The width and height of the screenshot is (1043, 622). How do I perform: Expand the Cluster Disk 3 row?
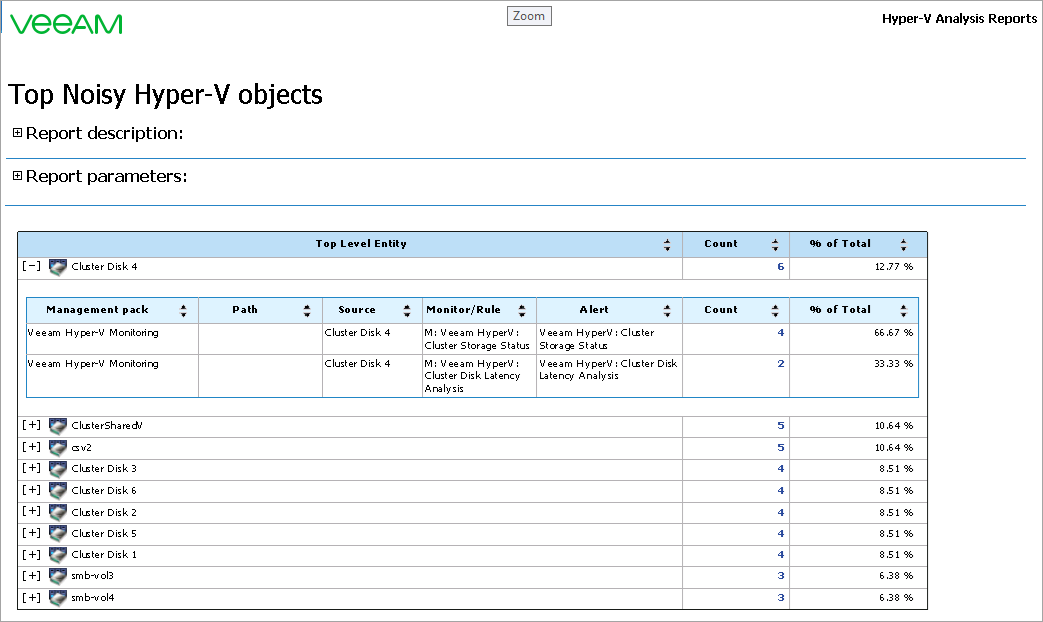tap(31, 468)
